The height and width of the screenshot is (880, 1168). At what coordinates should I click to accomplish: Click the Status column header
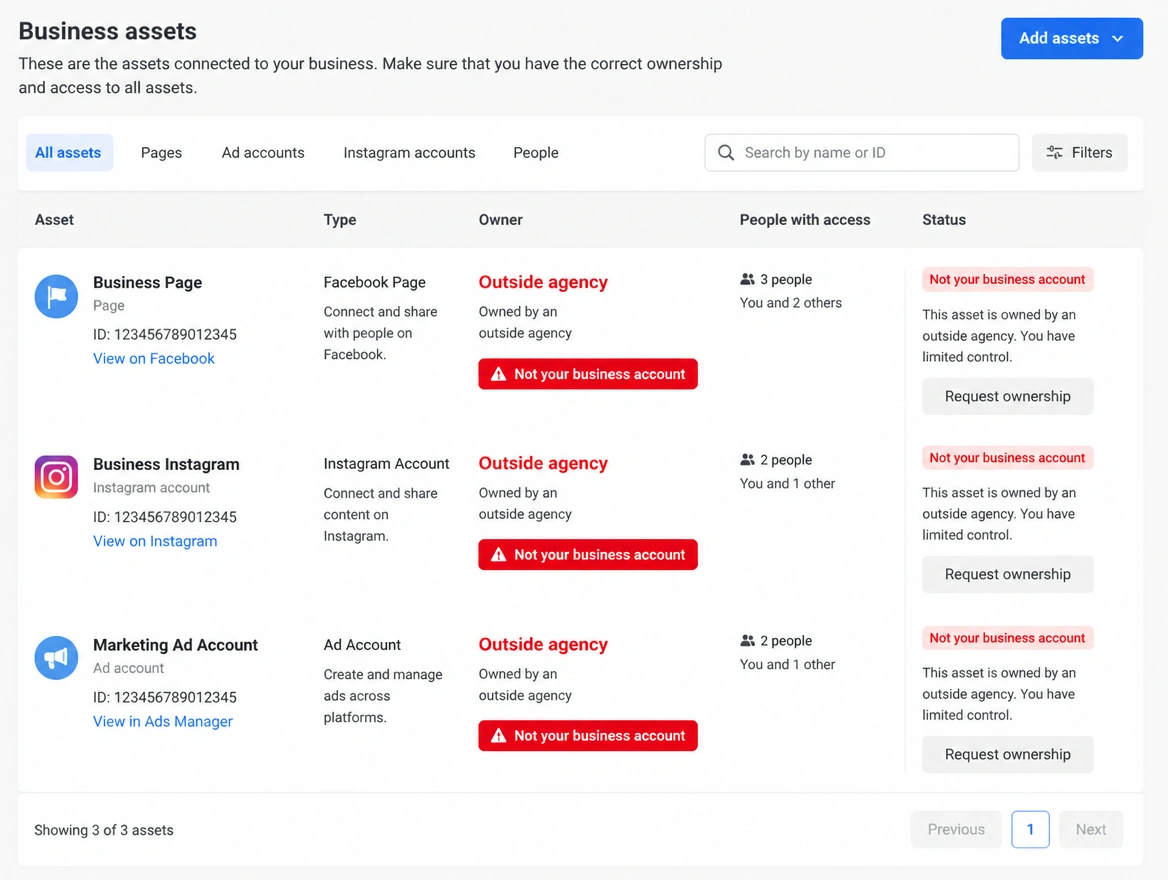coord(944,220)
